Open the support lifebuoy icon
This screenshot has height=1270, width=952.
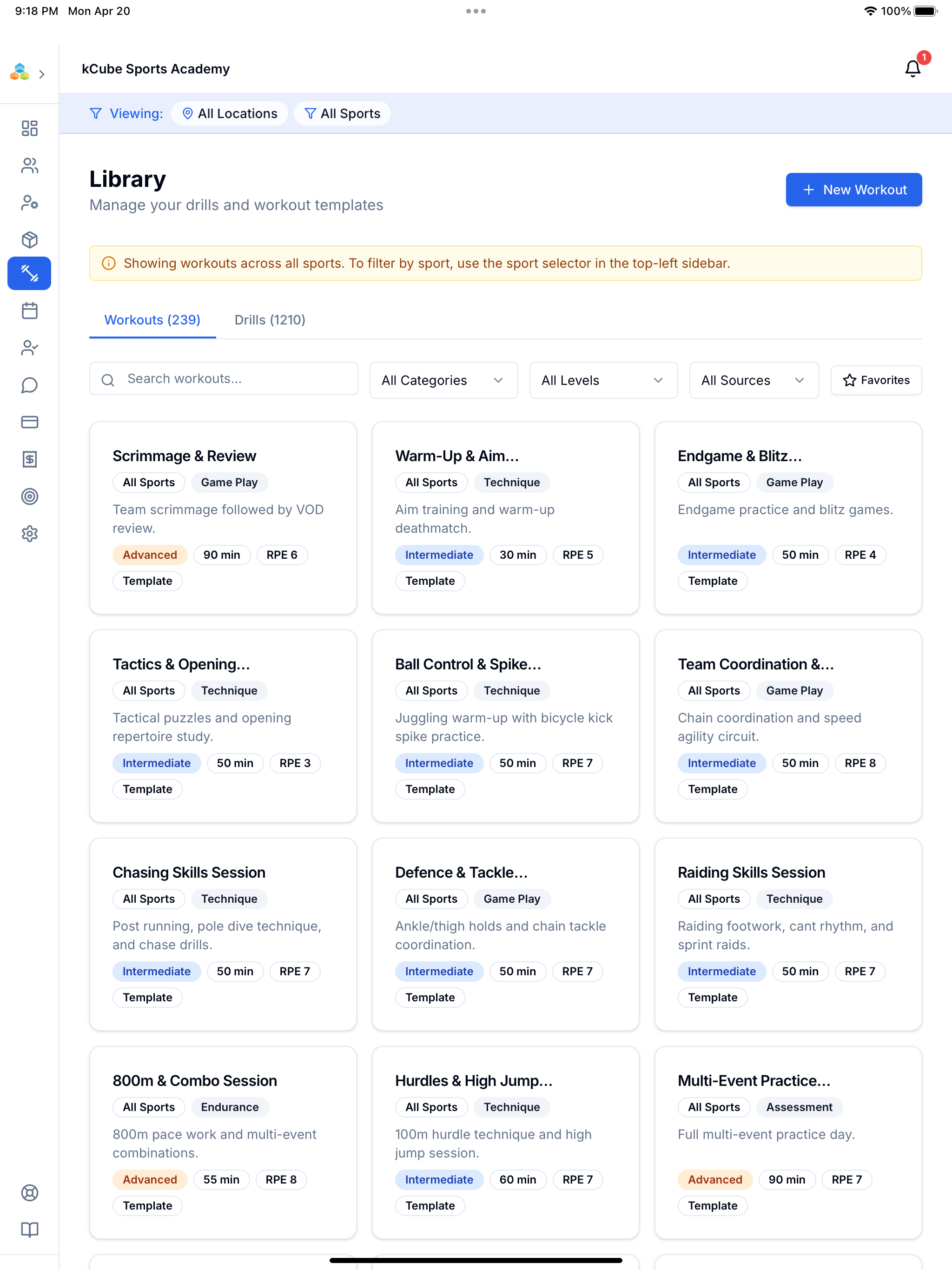pos(29,1192)
